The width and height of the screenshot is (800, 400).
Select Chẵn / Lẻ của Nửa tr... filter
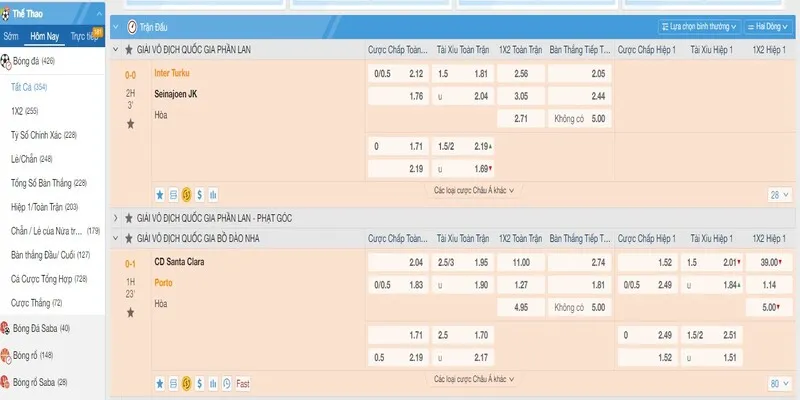coord(55,231)
